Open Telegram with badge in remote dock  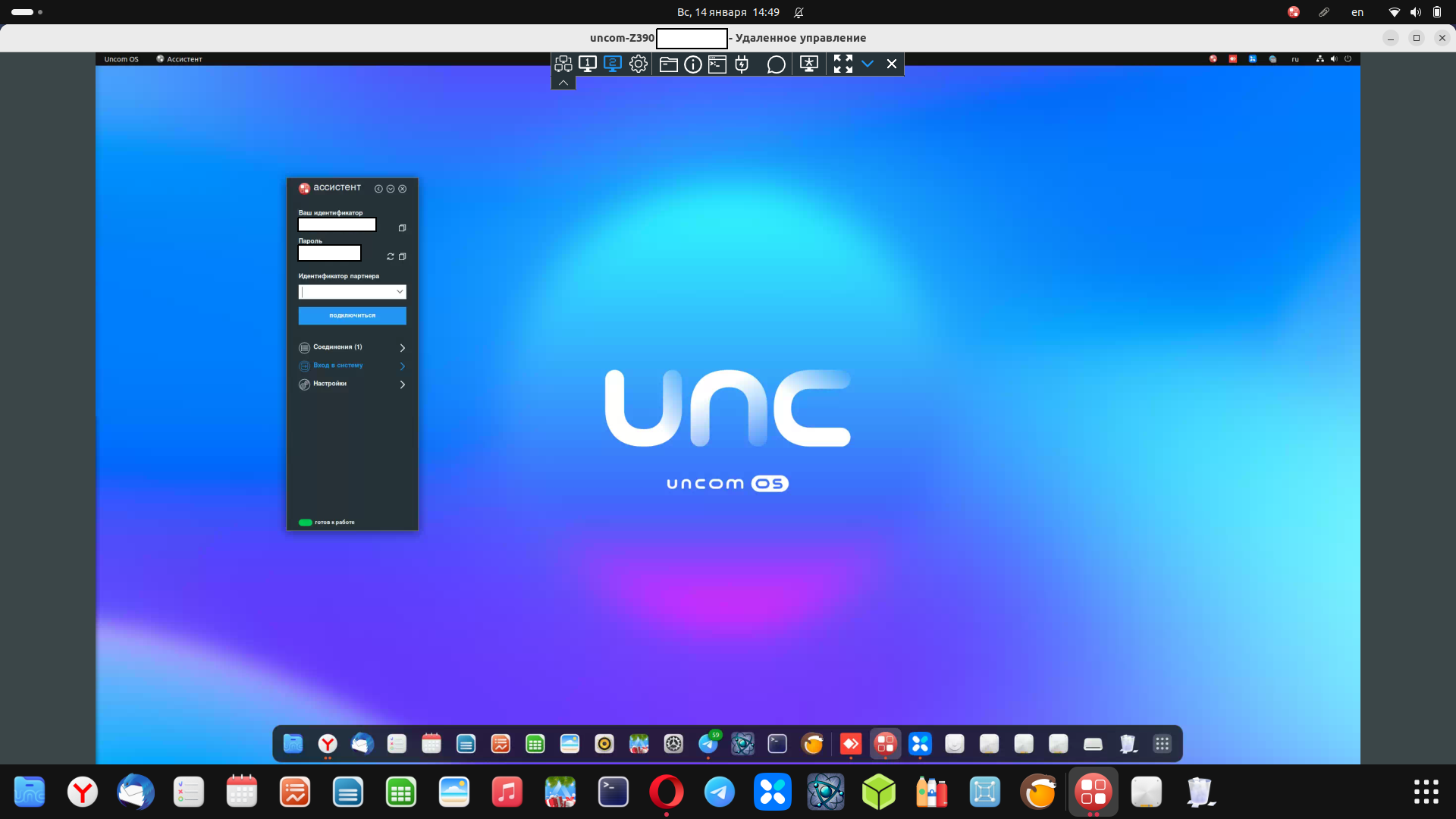[x=708, y=744]
